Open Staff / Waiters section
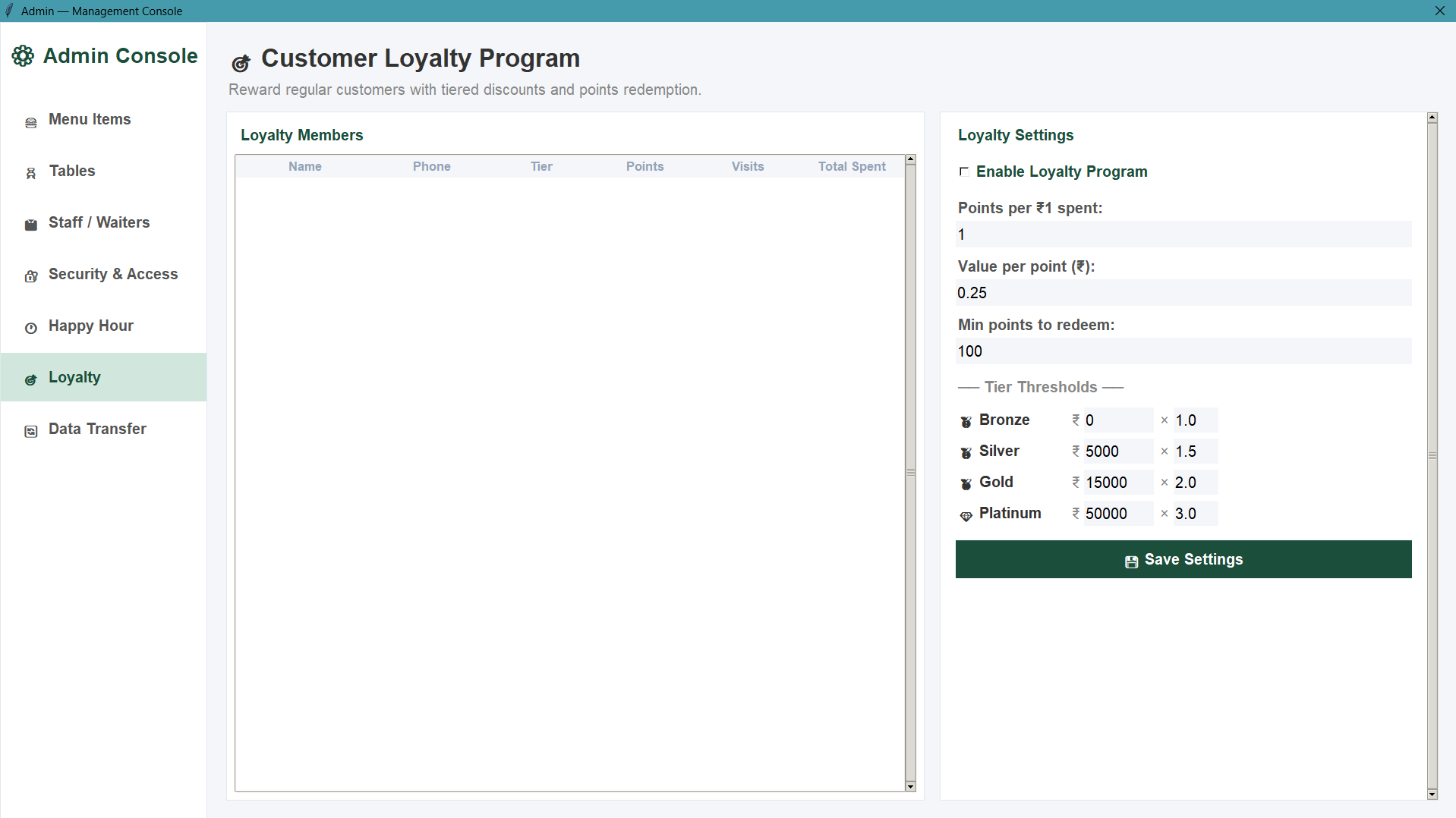 [104, 222]
